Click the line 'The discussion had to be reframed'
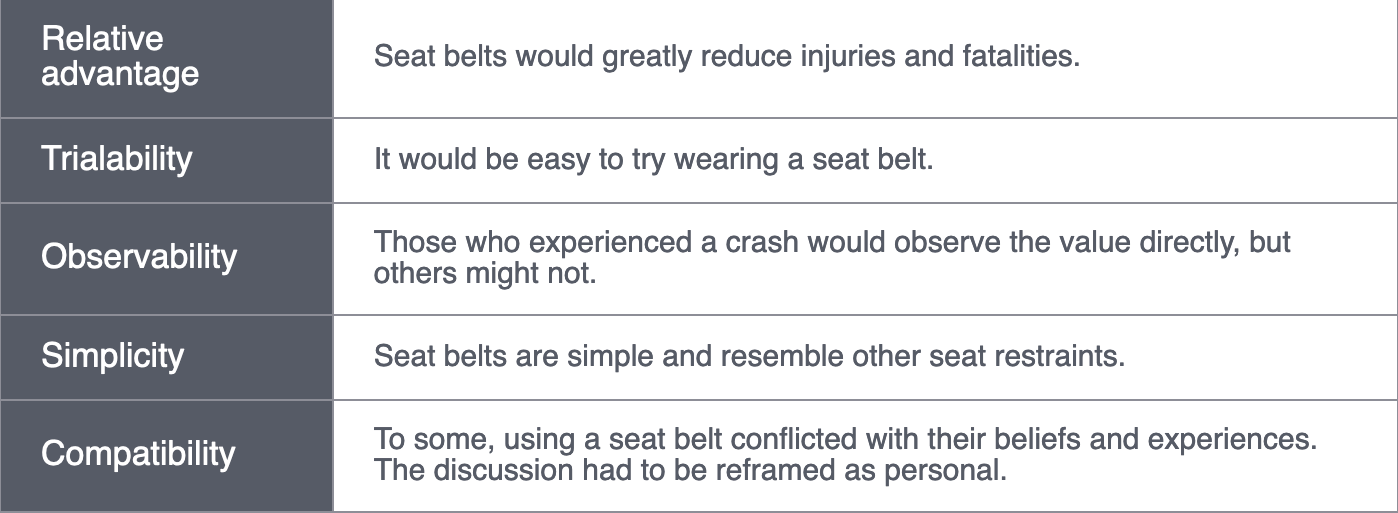Viewport: 1398px width, 513px height. click(689, 470)
